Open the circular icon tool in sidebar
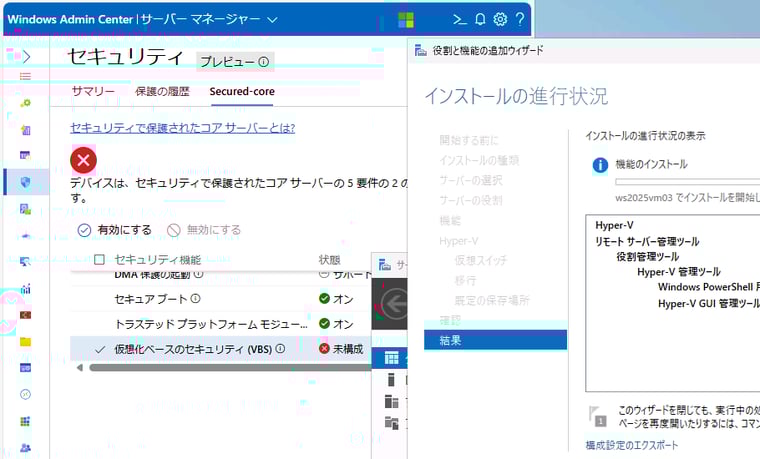The width and height of the screenshot is (760, 459). [x=25, y=394]
